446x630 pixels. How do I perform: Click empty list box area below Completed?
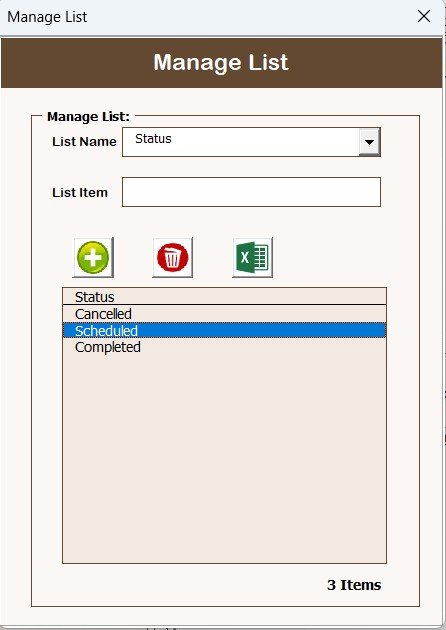click(224, 458)
